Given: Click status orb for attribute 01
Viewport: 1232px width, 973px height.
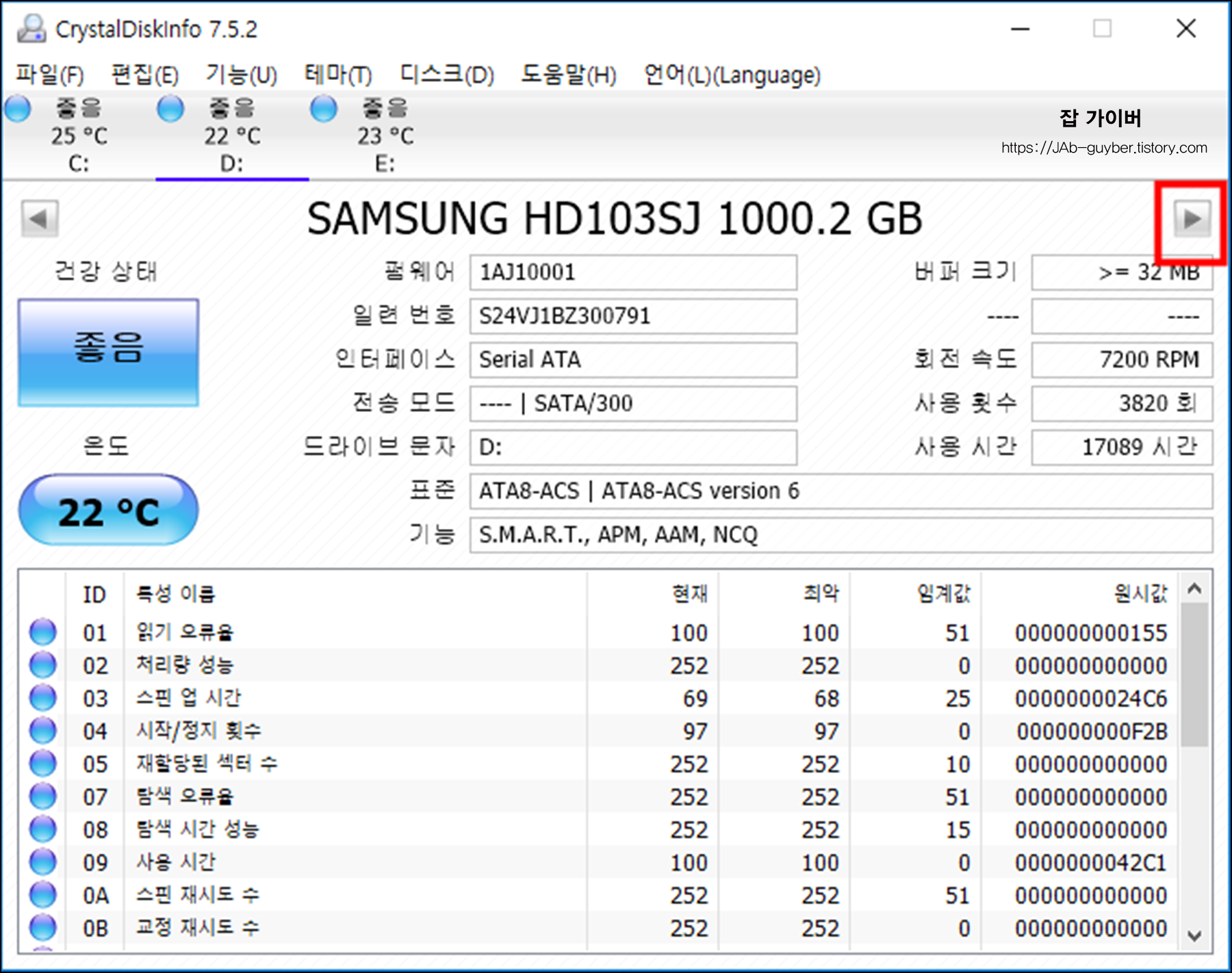Looking at the screenshot, I should tap(42, 632).
